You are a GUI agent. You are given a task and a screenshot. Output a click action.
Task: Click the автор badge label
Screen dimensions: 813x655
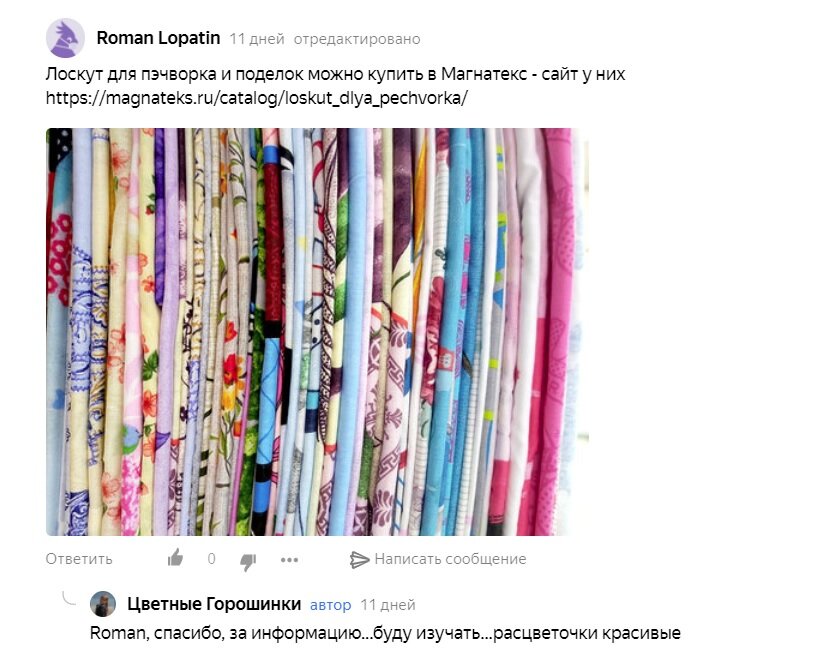coord(330,605)
